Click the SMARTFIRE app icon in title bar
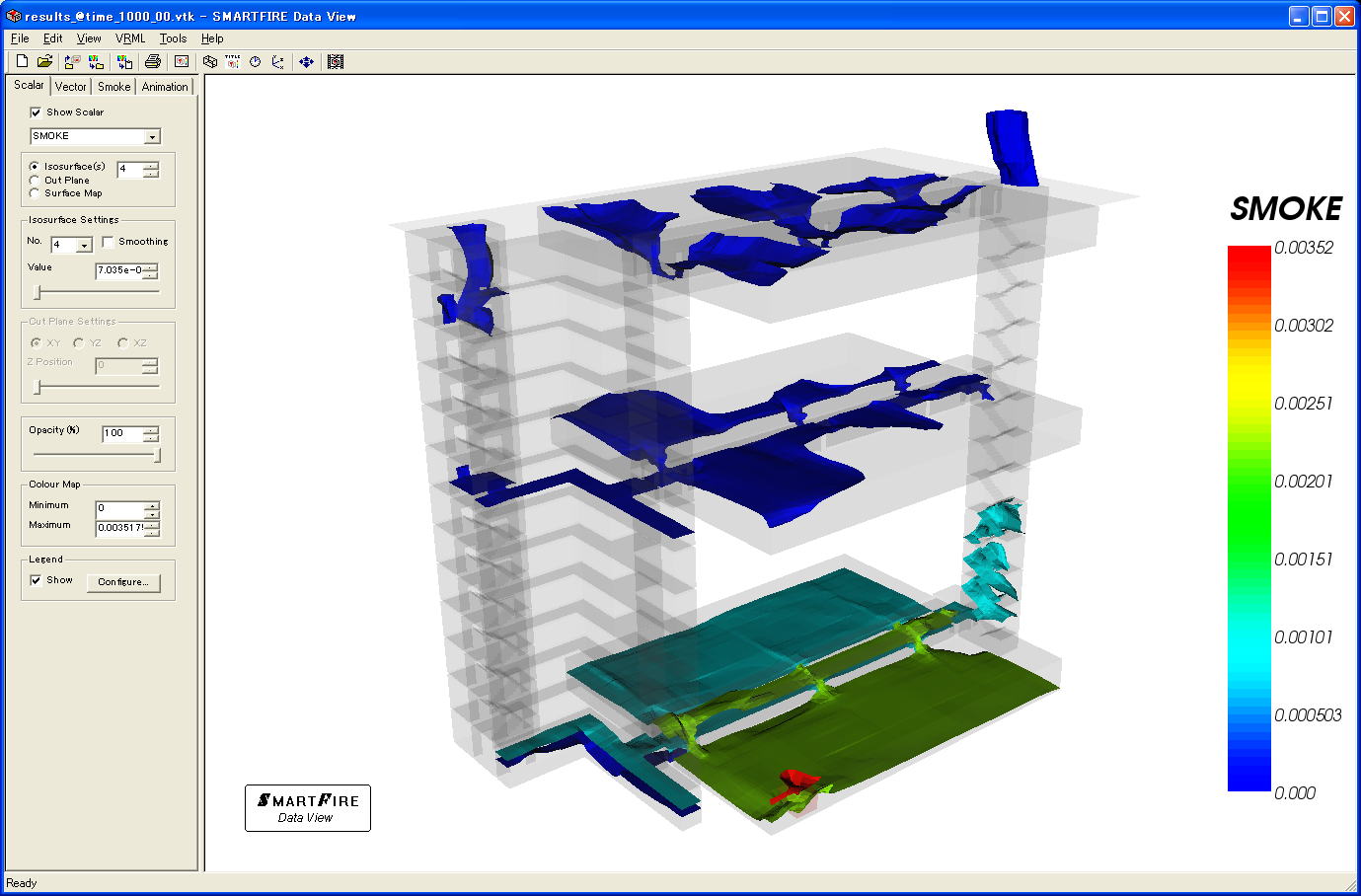Viewport: 1361px width, 896px height. pos(13,16)
